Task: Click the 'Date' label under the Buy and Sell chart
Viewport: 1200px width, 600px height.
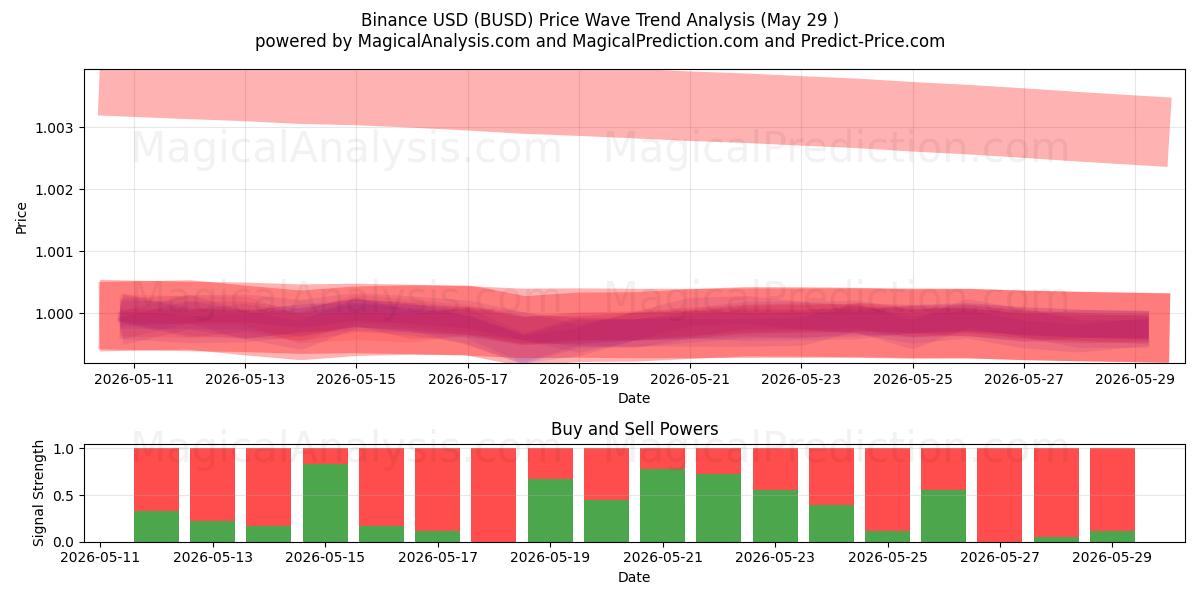Action: tap(634, 577)
